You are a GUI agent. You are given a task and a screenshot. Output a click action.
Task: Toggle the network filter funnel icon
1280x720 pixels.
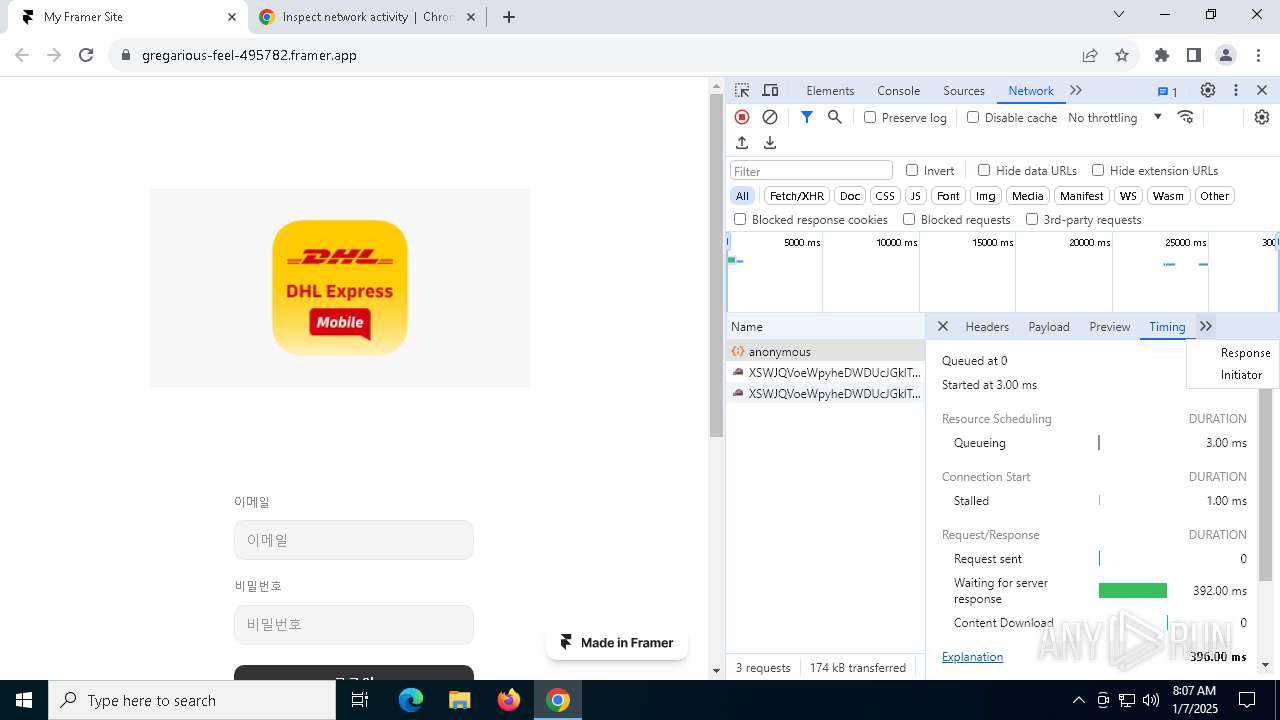point(807,117)
